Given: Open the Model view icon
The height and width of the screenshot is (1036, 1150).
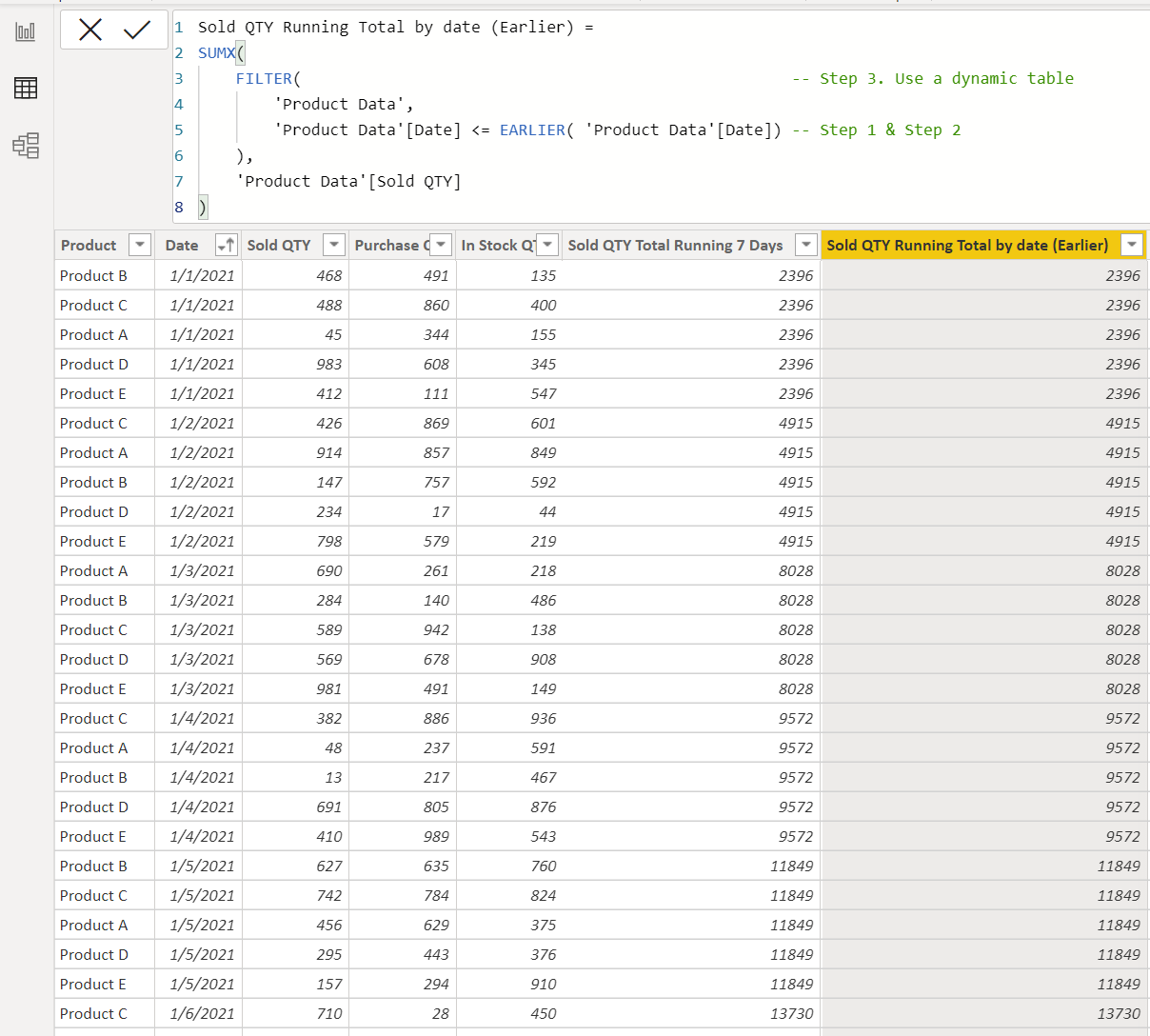Looking at the screenshot, I should (26, 146).
